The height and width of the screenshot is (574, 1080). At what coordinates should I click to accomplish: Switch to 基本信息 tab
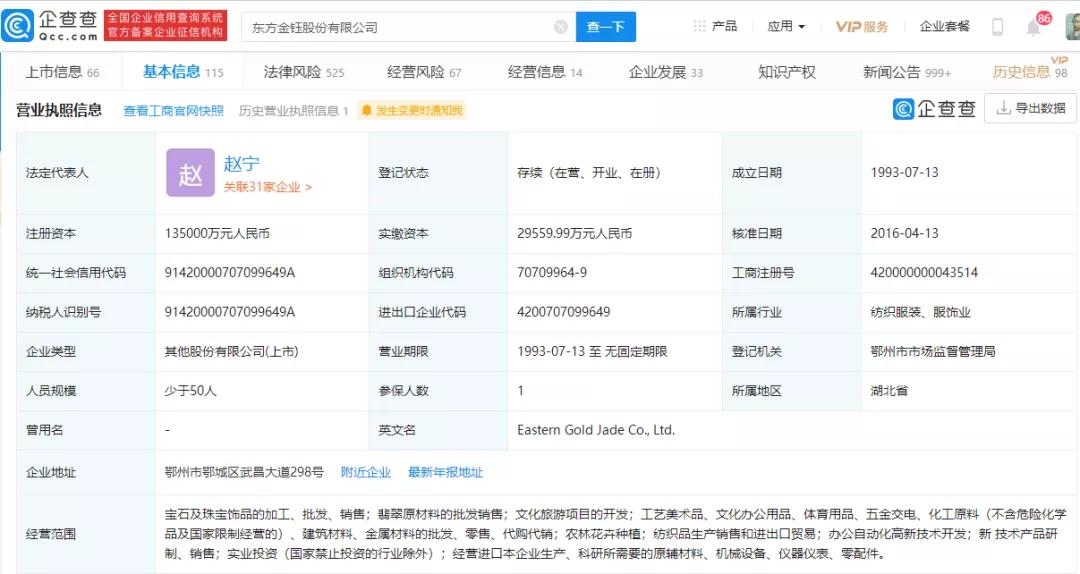click(183, 72)
